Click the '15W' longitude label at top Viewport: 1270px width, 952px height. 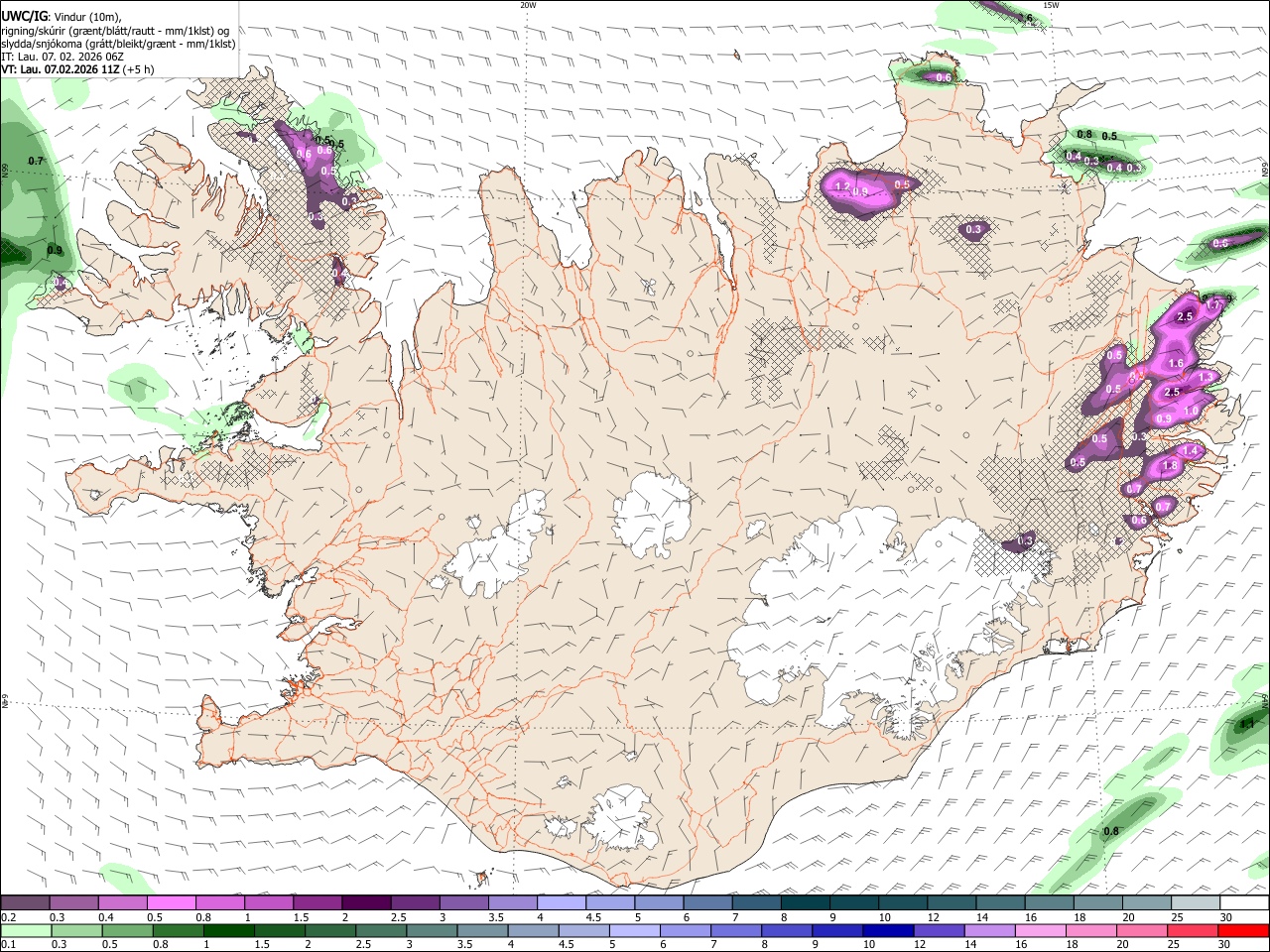1051,5
